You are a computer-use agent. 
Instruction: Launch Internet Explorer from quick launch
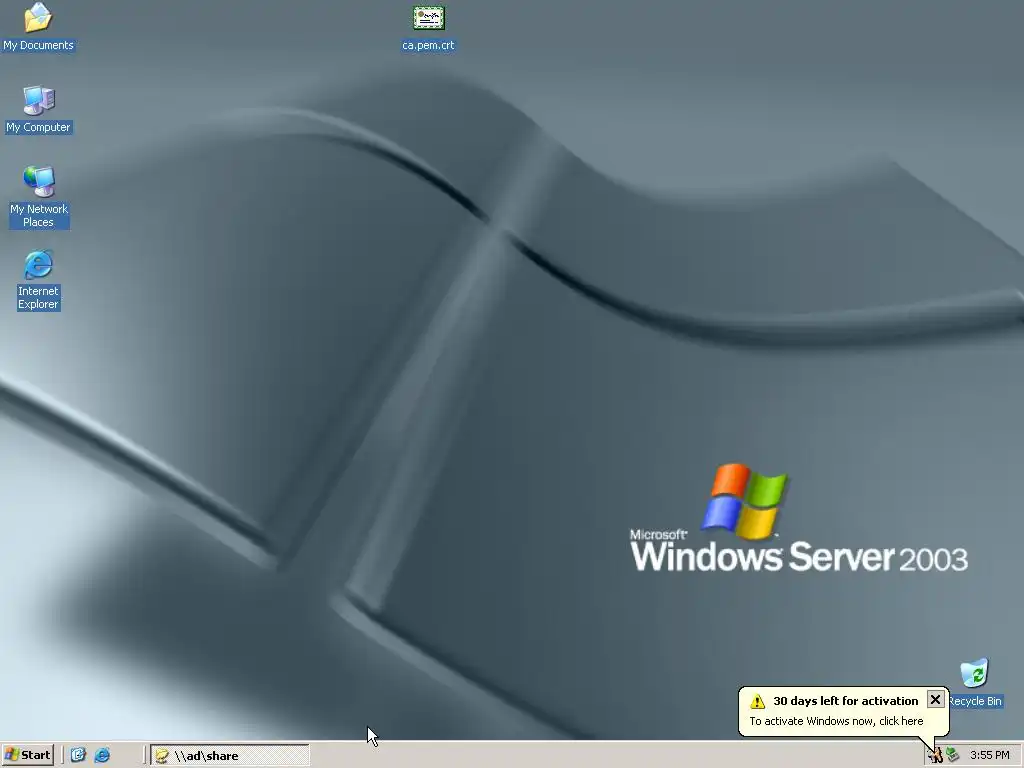coord(102,755)
